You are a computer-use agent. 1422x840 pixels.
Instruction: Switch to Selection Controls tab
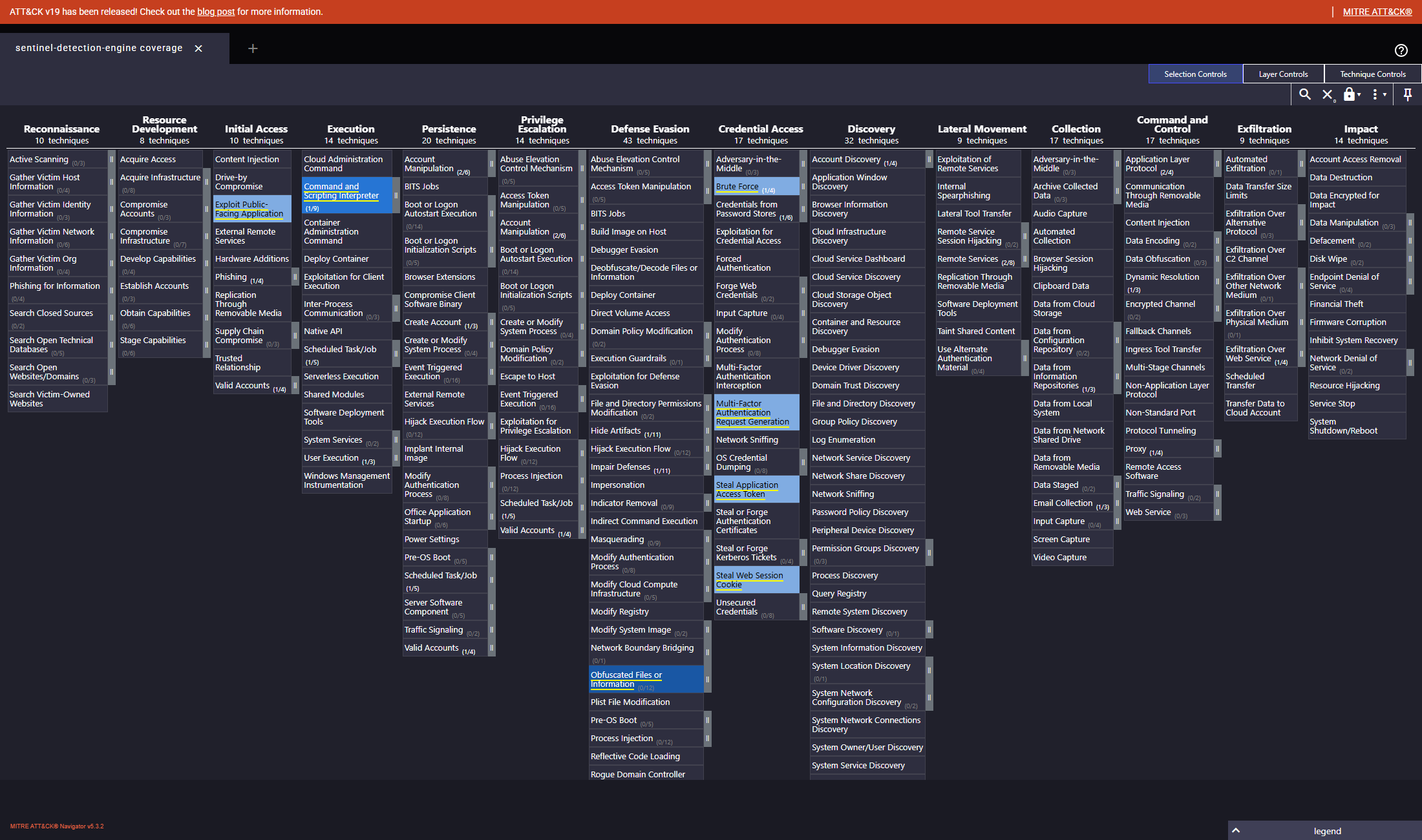[1195, 74]
